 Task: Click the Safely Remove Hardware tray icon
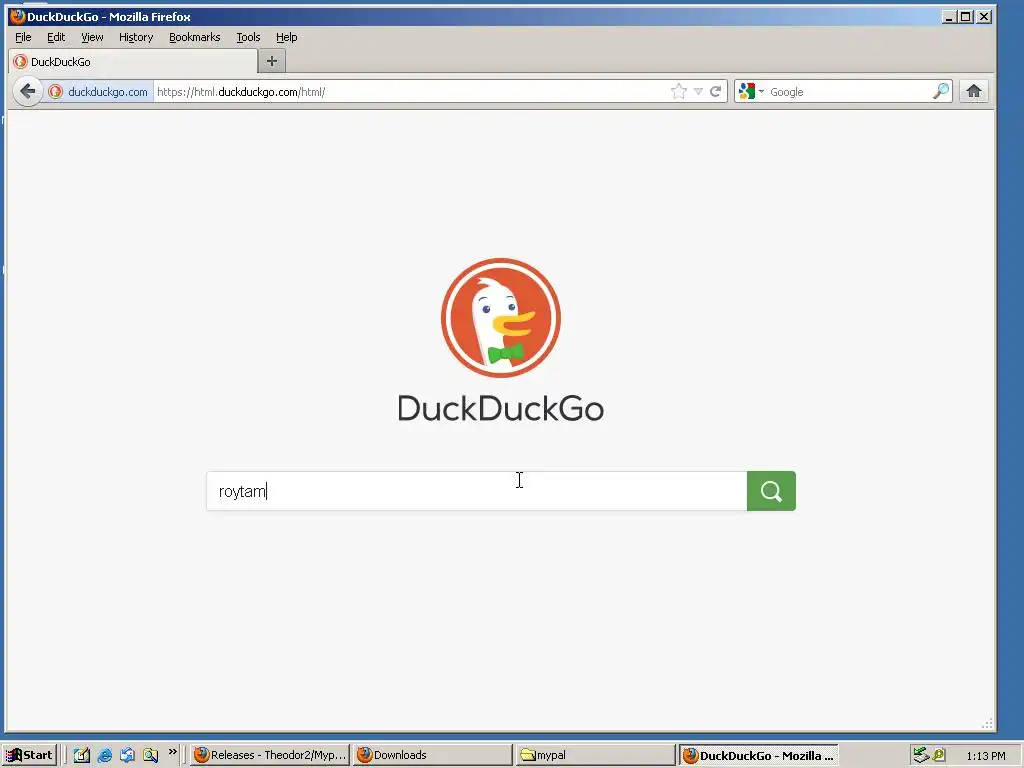tap(921, 755)
